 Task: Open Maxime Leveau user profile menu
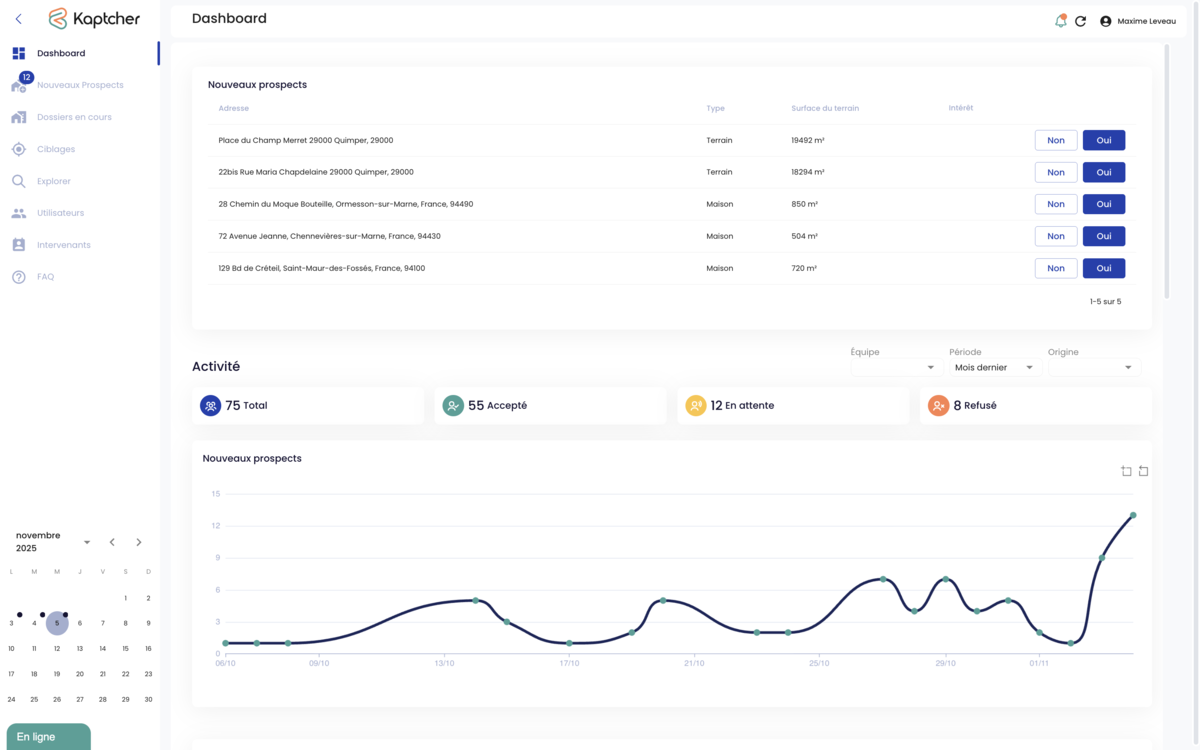tap(1138, 21)
